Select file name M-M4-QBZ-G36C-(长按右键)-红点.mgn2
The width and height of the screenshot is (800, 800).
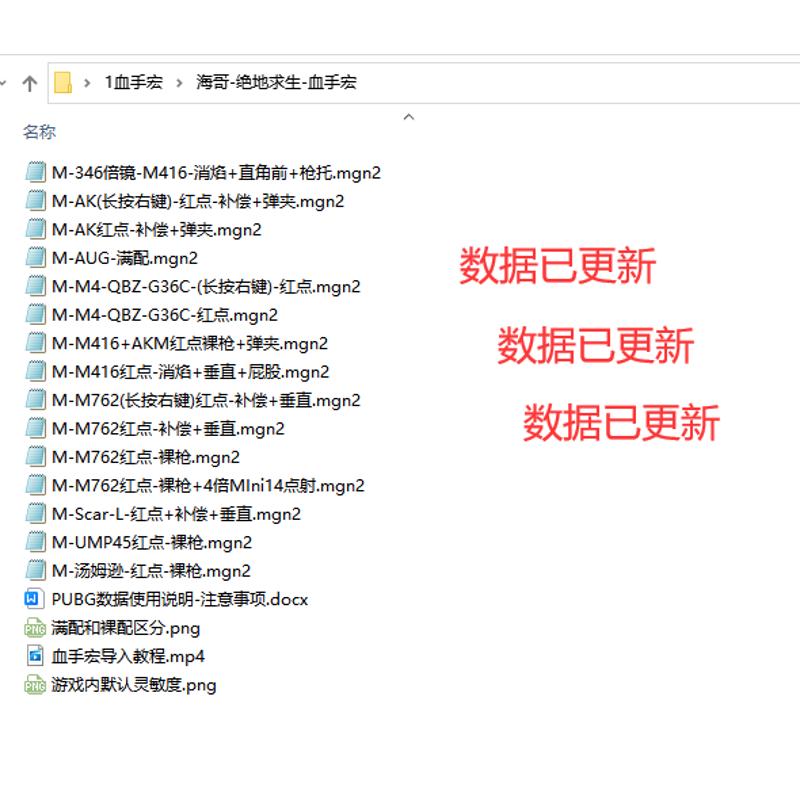click(x=206, y=287)
